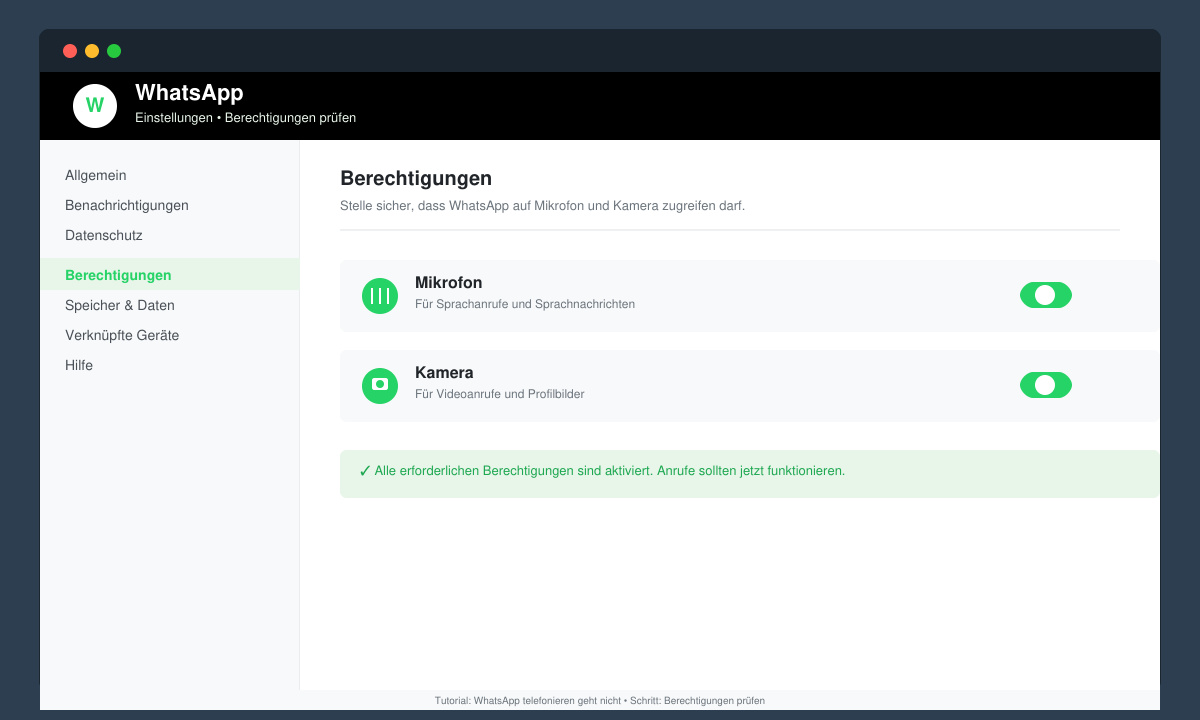Maximize the window with green button
This screenshot has height=720, width=1200.
(x=114, y=51)
